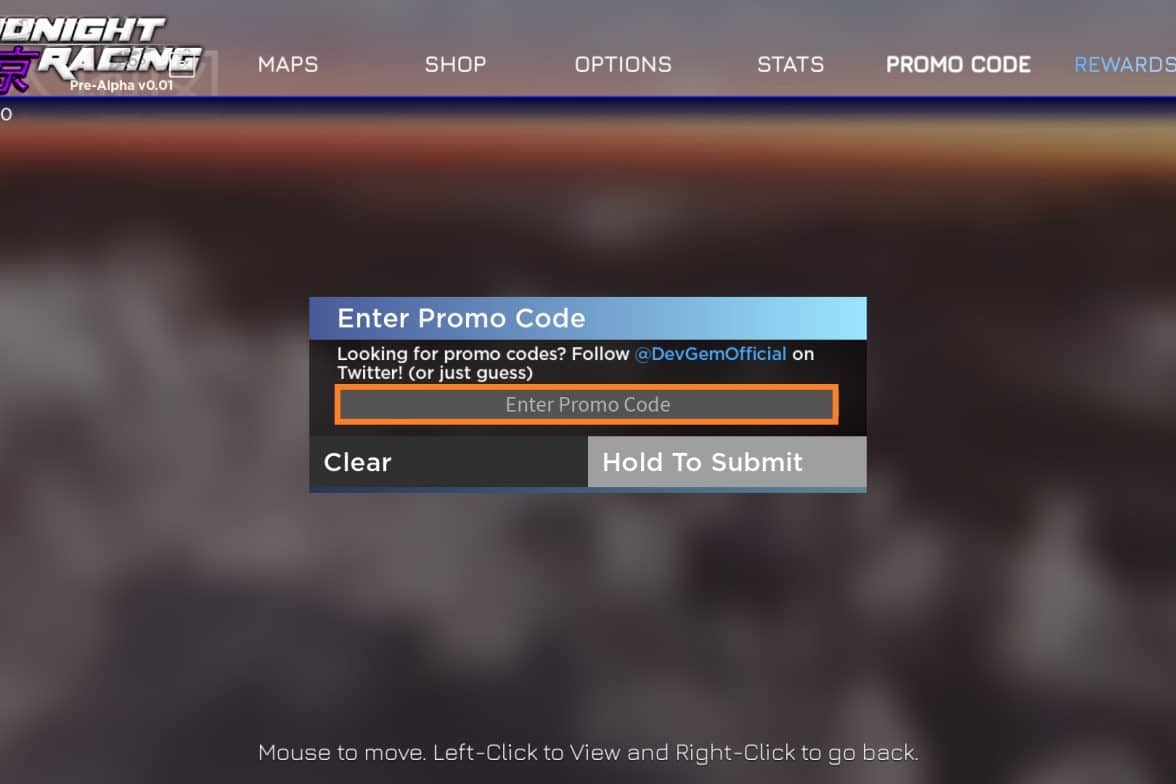Click the Enter Promo Code dialog header
This screenshot has height=784, width=1176.
click(x=587, y=318)
